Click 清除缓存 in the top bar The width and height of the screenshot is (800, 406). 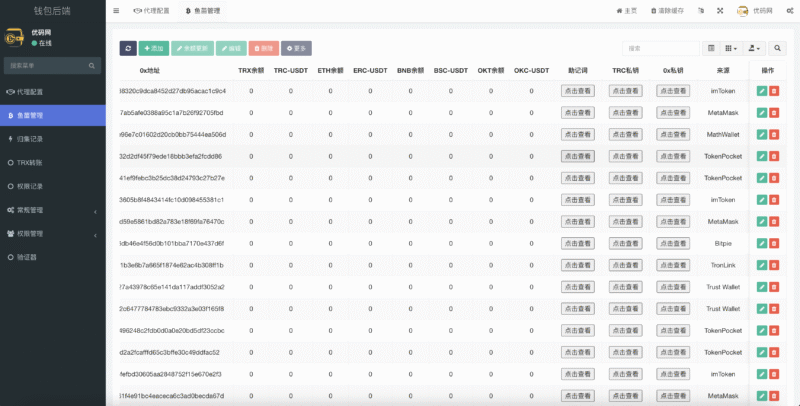(x=665, y=11)
